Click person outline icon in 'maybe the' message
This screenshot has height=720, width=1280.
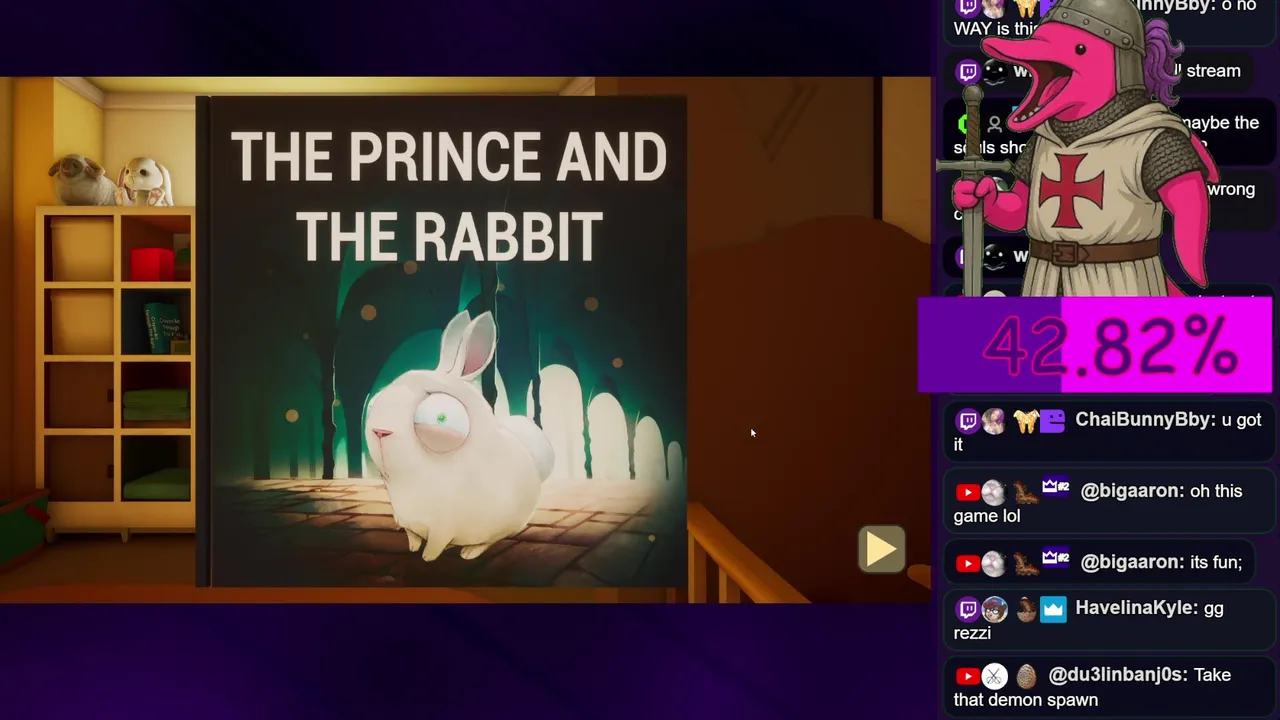(995, 125)
